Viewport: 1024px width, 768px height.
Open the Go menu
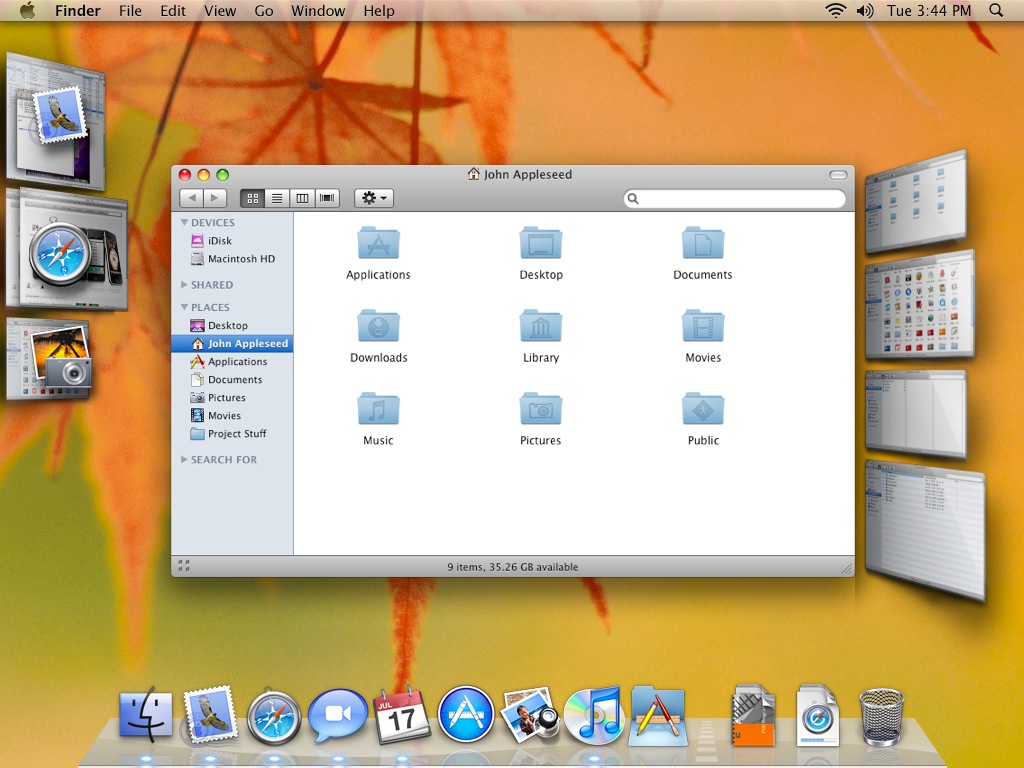click(x=263, y=11)
